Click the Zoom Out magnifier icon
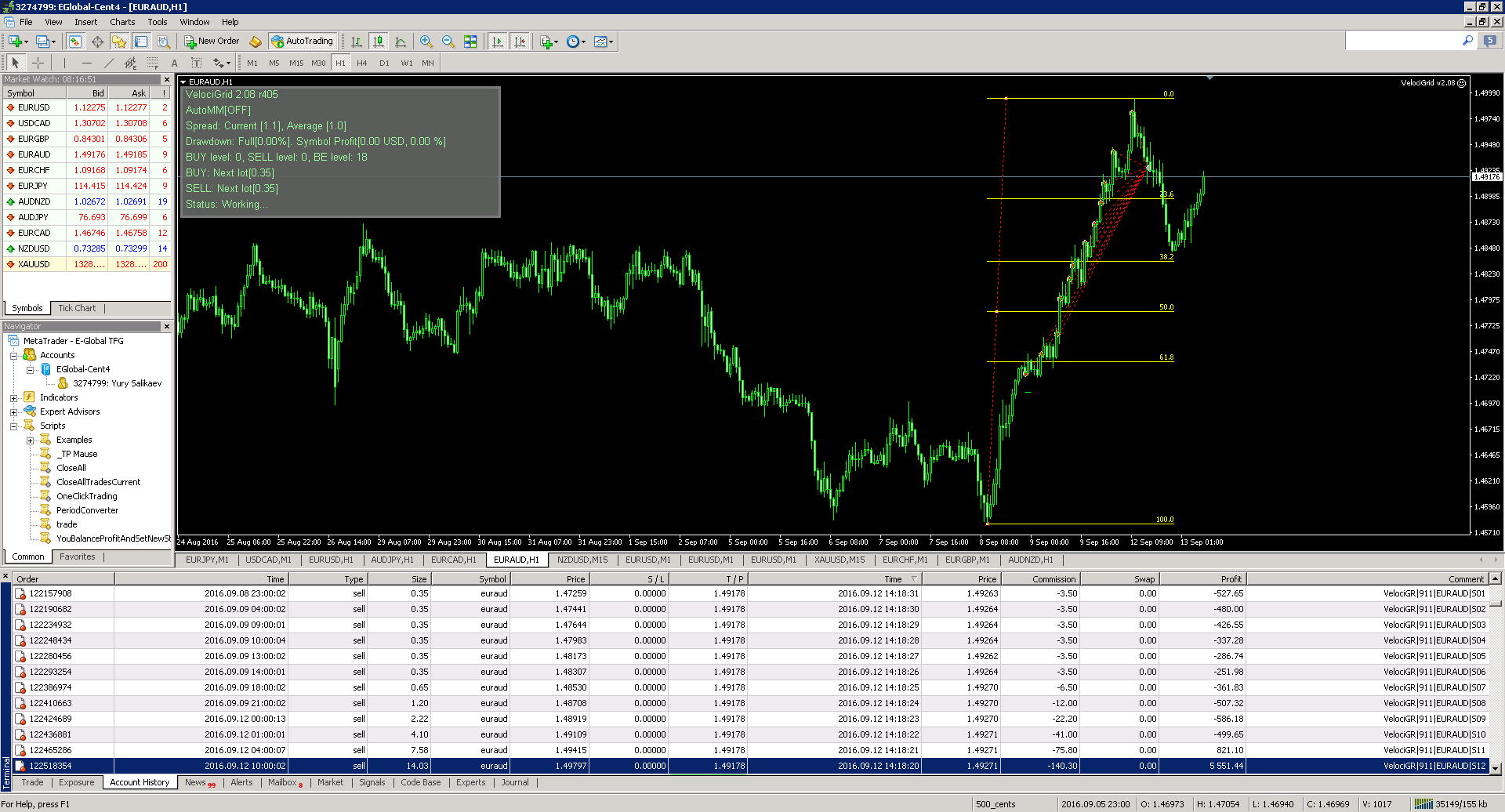Viewport: 1505px width, 812px height. click(x=448, y=42)
